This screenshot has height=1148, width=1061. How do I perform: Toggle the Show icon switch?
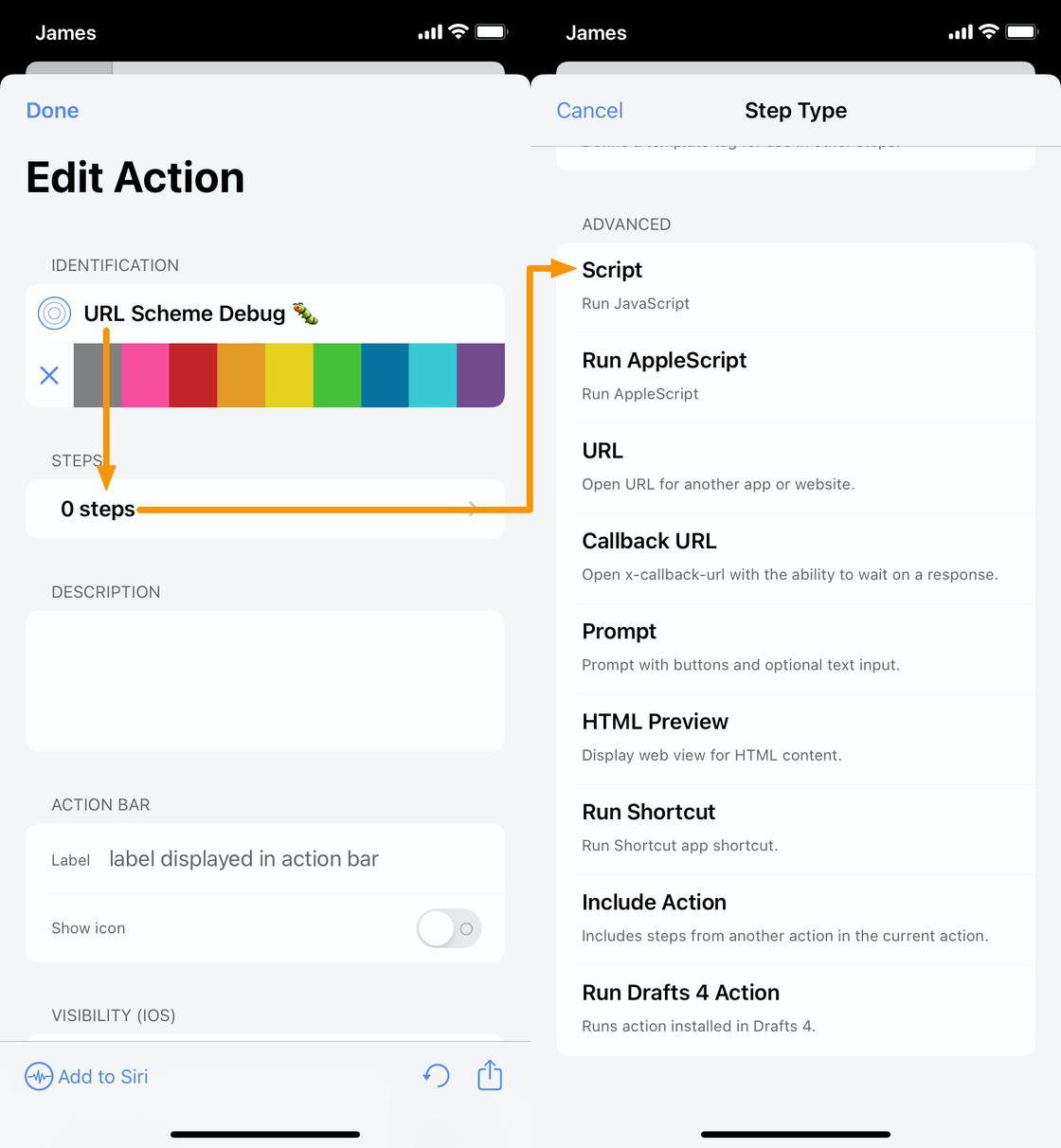449,928
